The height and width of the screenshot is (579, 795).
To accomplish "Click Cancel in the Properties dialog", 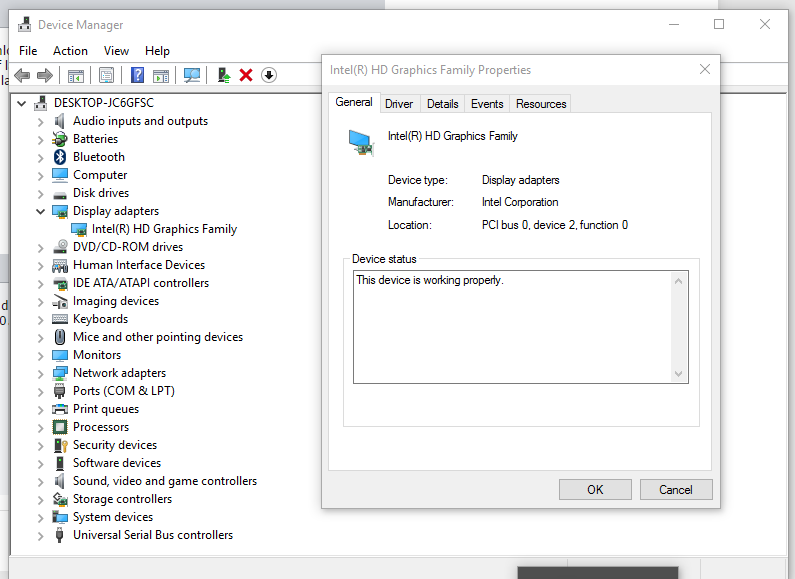I will point(676,490).
